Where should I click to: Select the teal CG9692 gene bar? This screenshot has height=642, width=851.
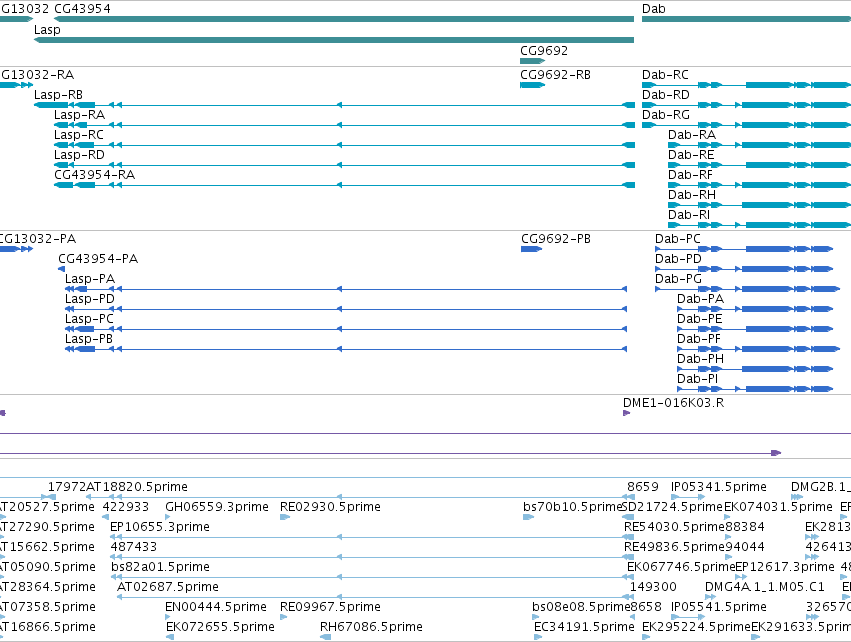[x=532, y=61]
